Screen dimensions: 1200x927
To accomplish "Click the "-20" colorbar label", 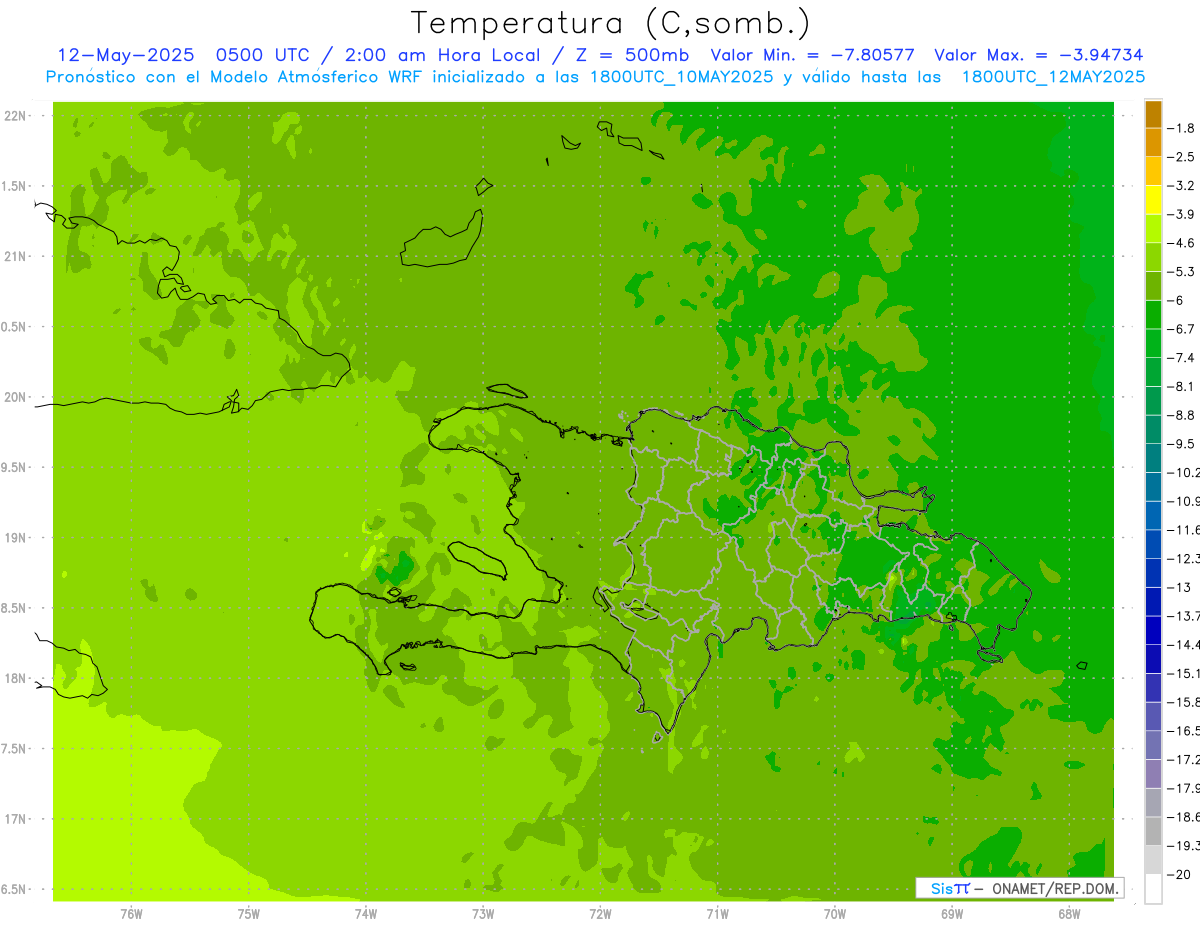I will coord(1180,875).
